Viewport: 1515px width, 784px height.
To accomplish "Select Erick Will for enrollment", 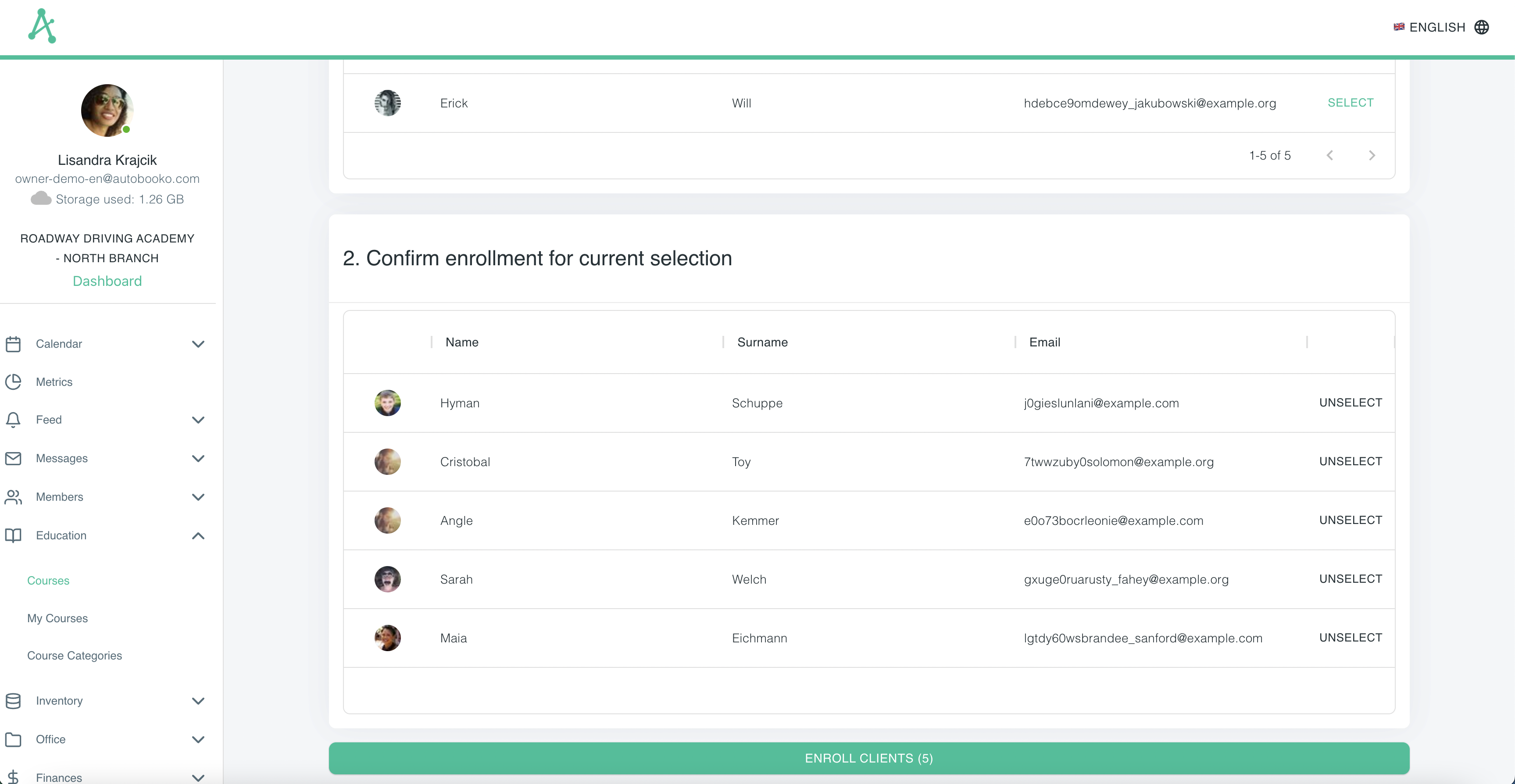I will click(x=1351, y=103).
